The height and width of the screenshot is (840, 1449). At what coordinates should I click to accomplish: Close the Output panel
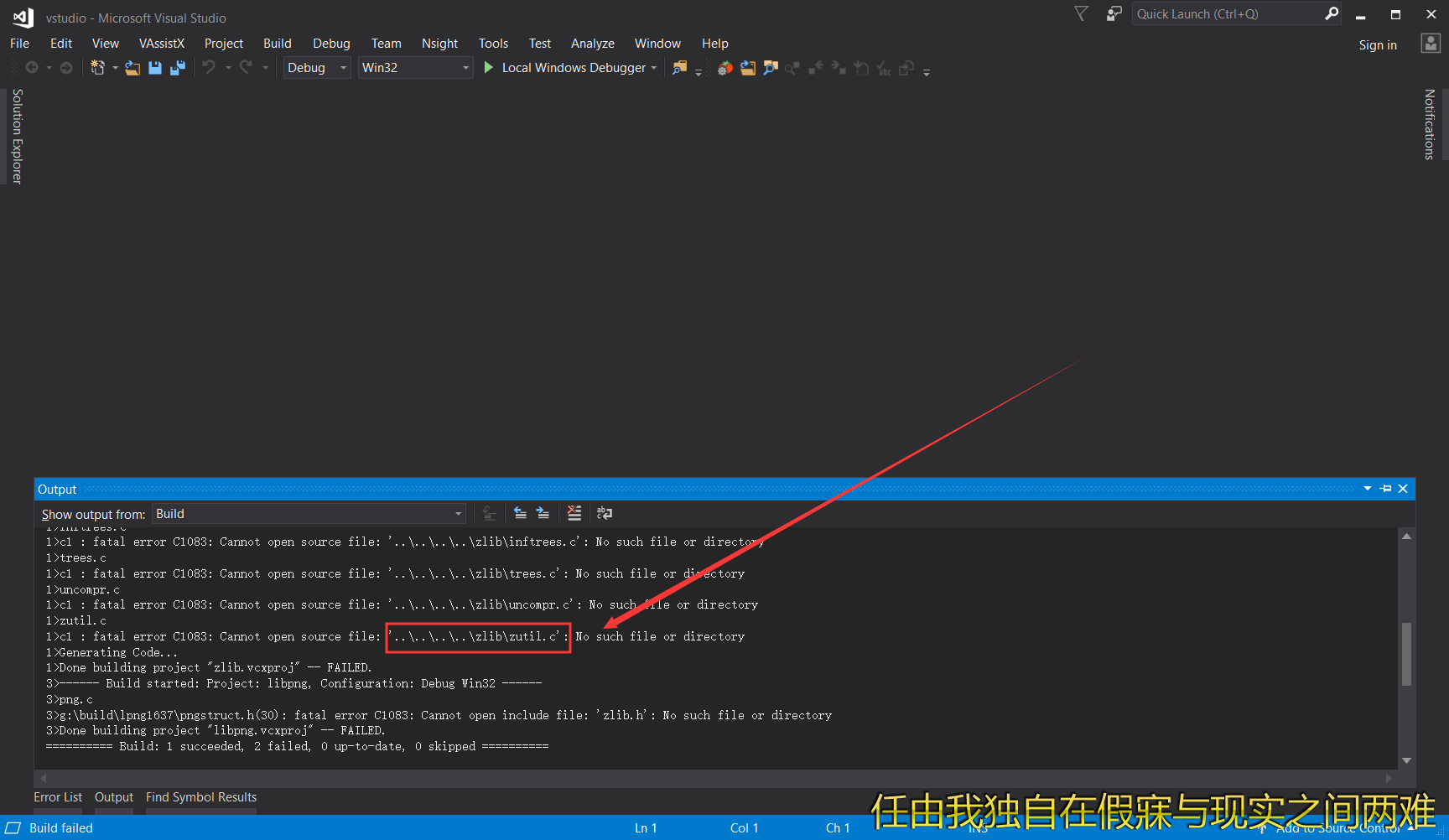[1403, 489]
